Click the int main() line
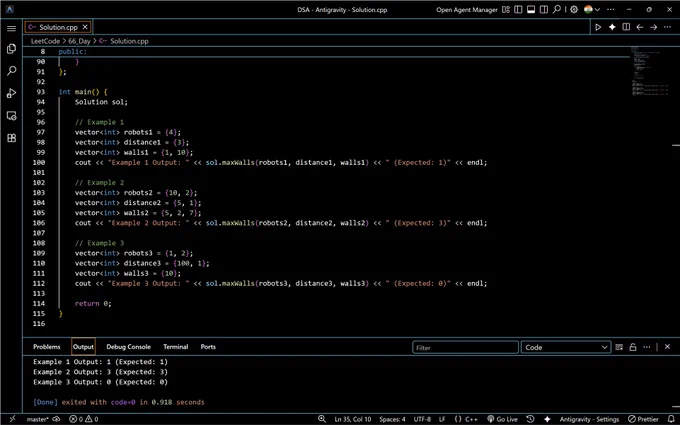Viewport: 680px width, 425px height. point(83,92)
